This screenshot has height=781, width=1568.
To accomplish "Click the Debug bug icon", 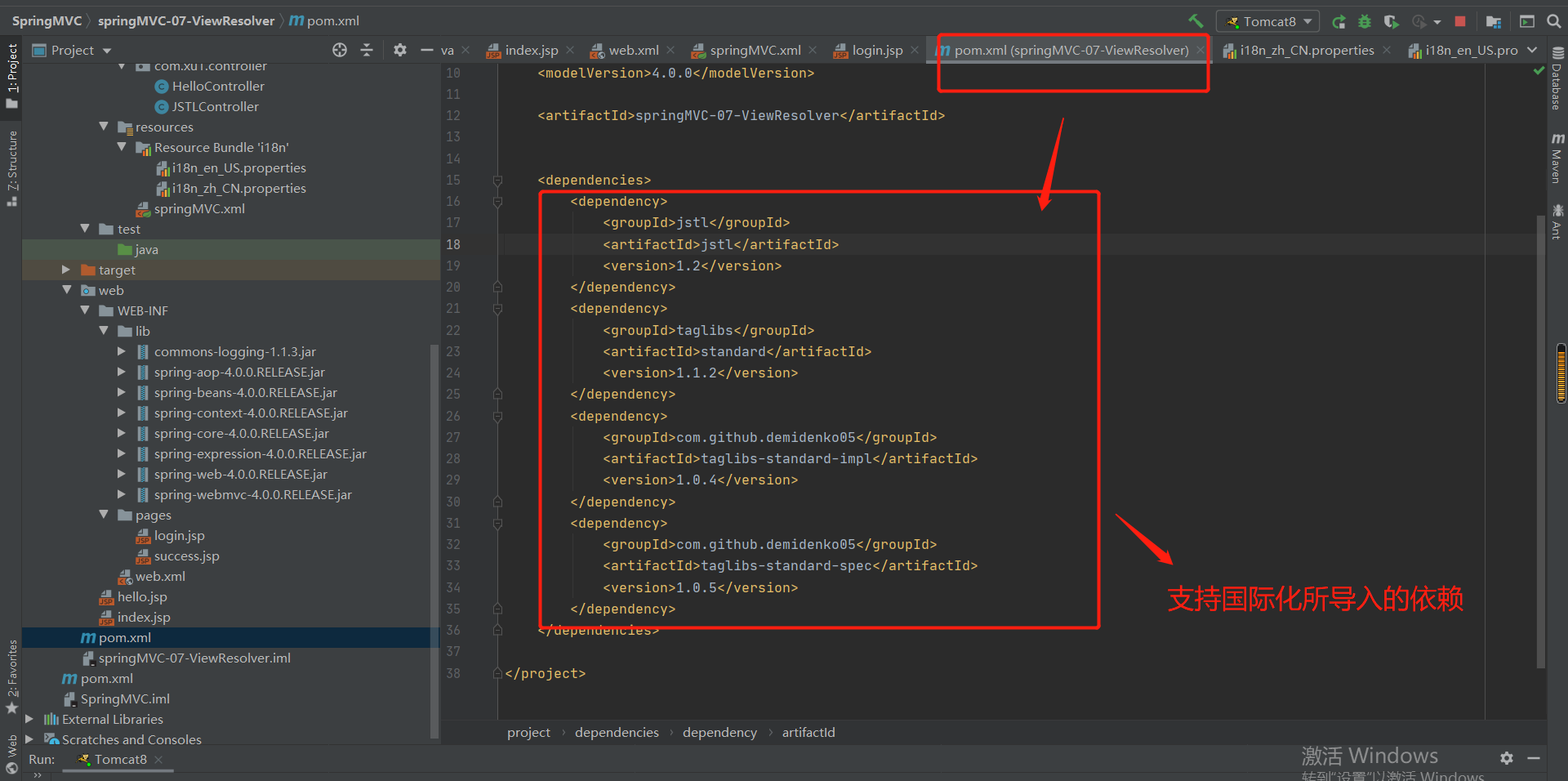I will (1365, 21).
